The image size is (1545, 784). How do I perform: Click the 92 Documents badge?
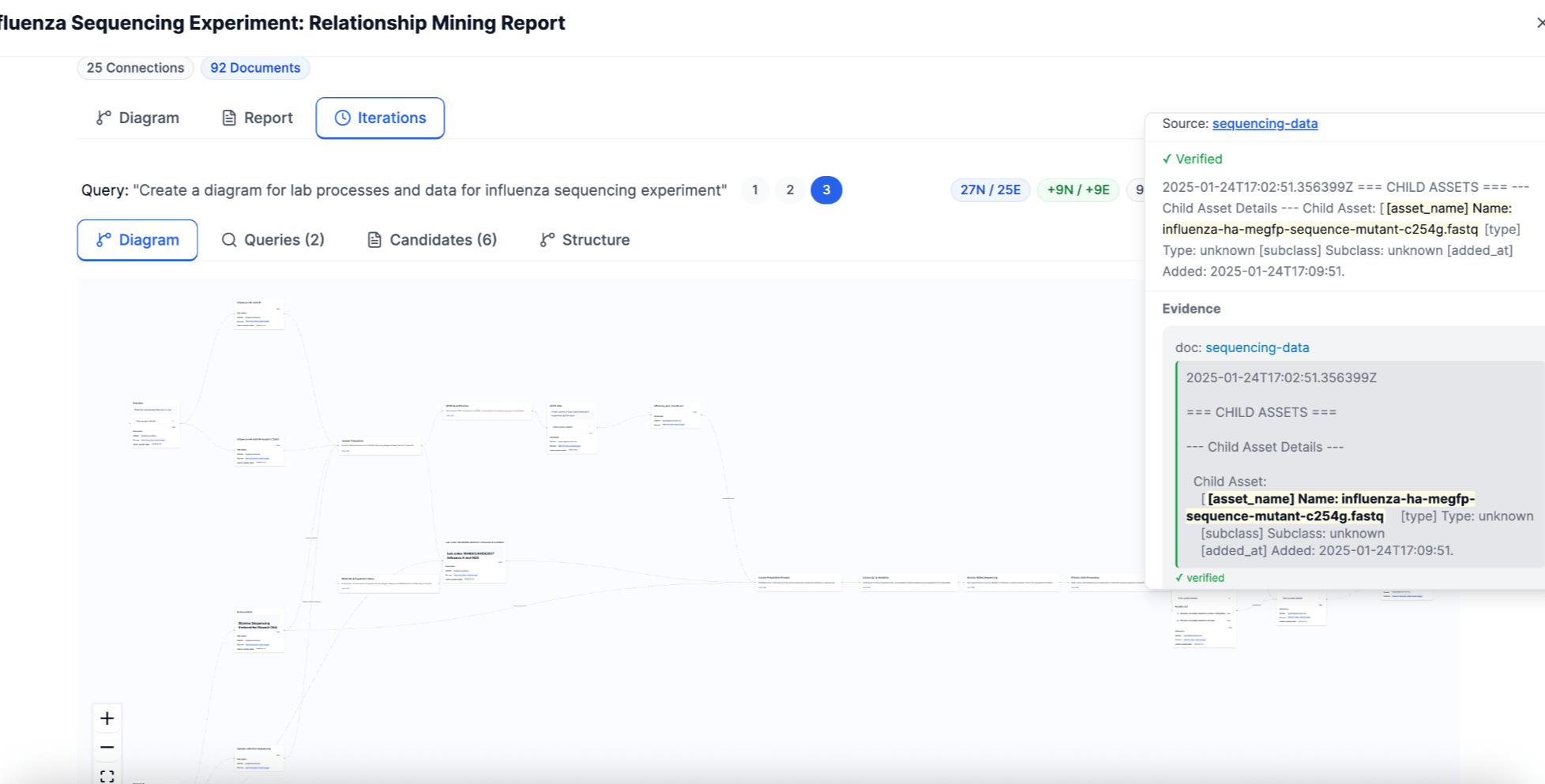coord(255,68)
